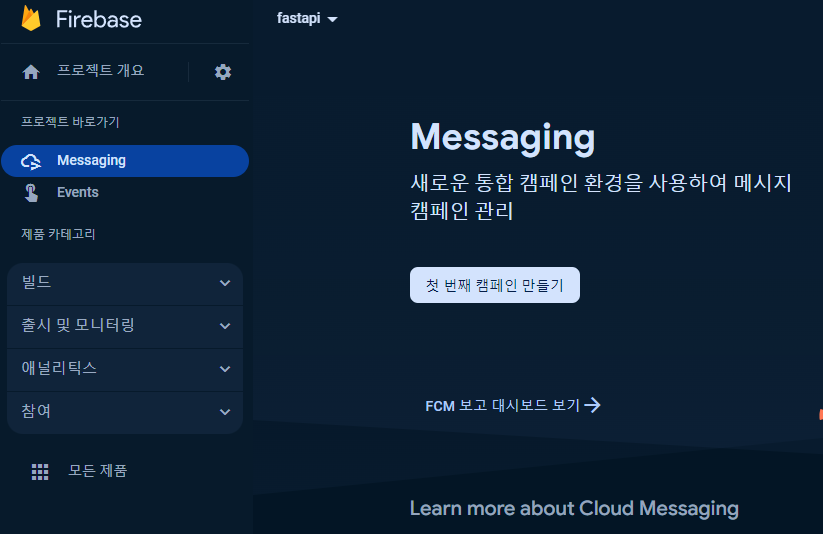Image resolution: width=823 pixels, height=534 pixels.
Task: Open the 모든 제품 all products page
Action: tap(98, 470)
